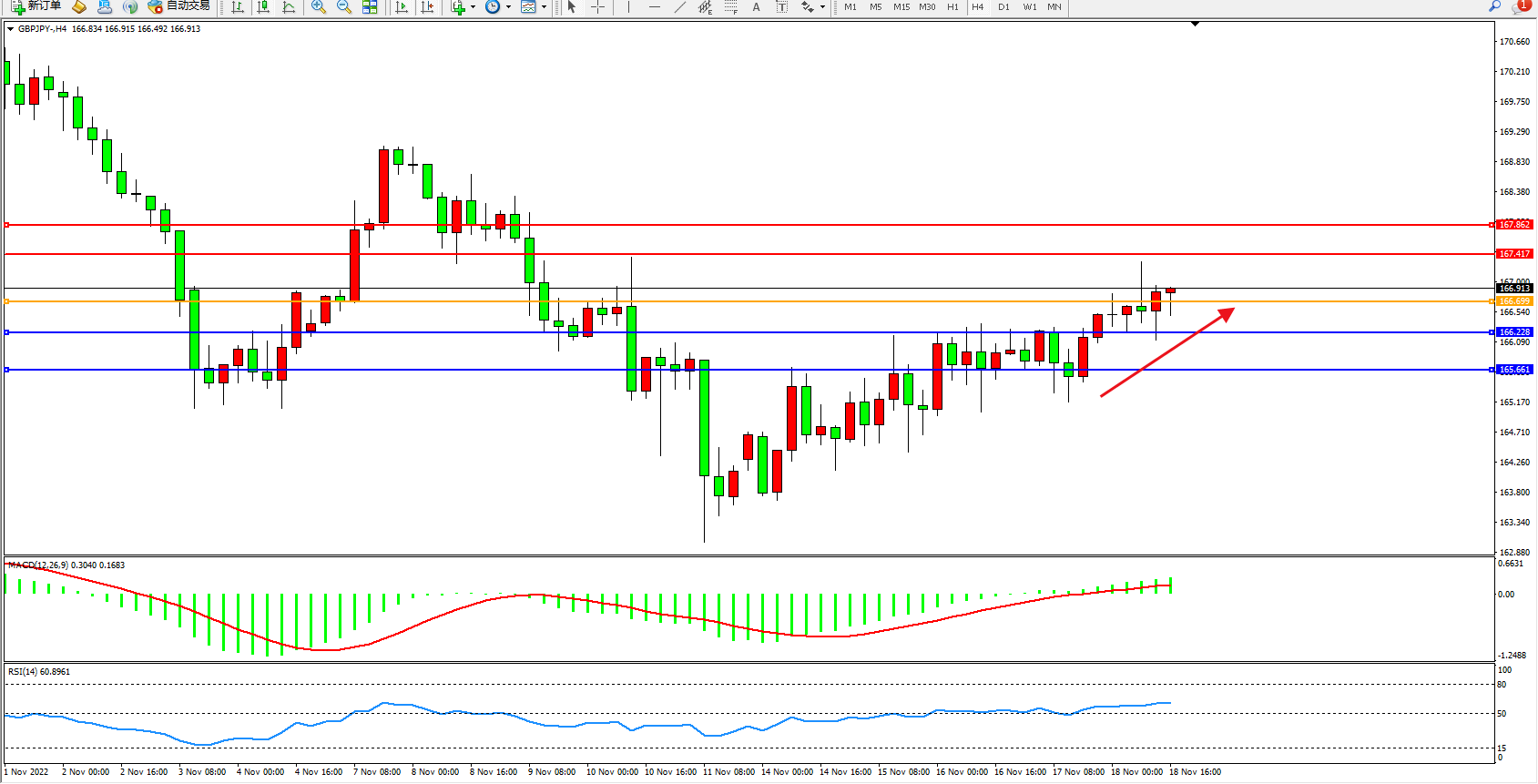Open the periodicity clock dropdown arrow

pos(508,7)
